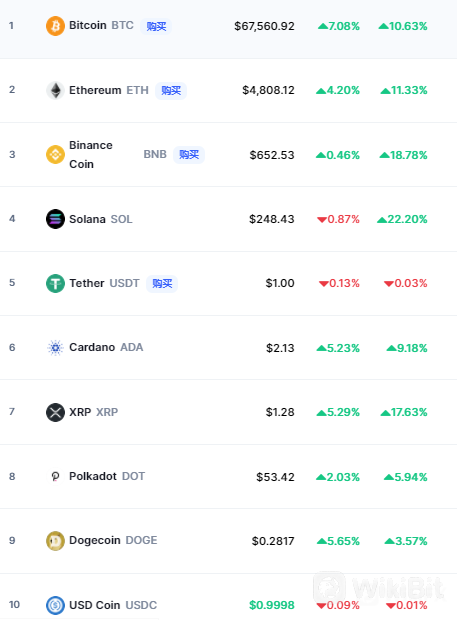This screenshot has width=457, height=620.
Task: Open the Cardano coin name link
Action: (x=92, y=347)
